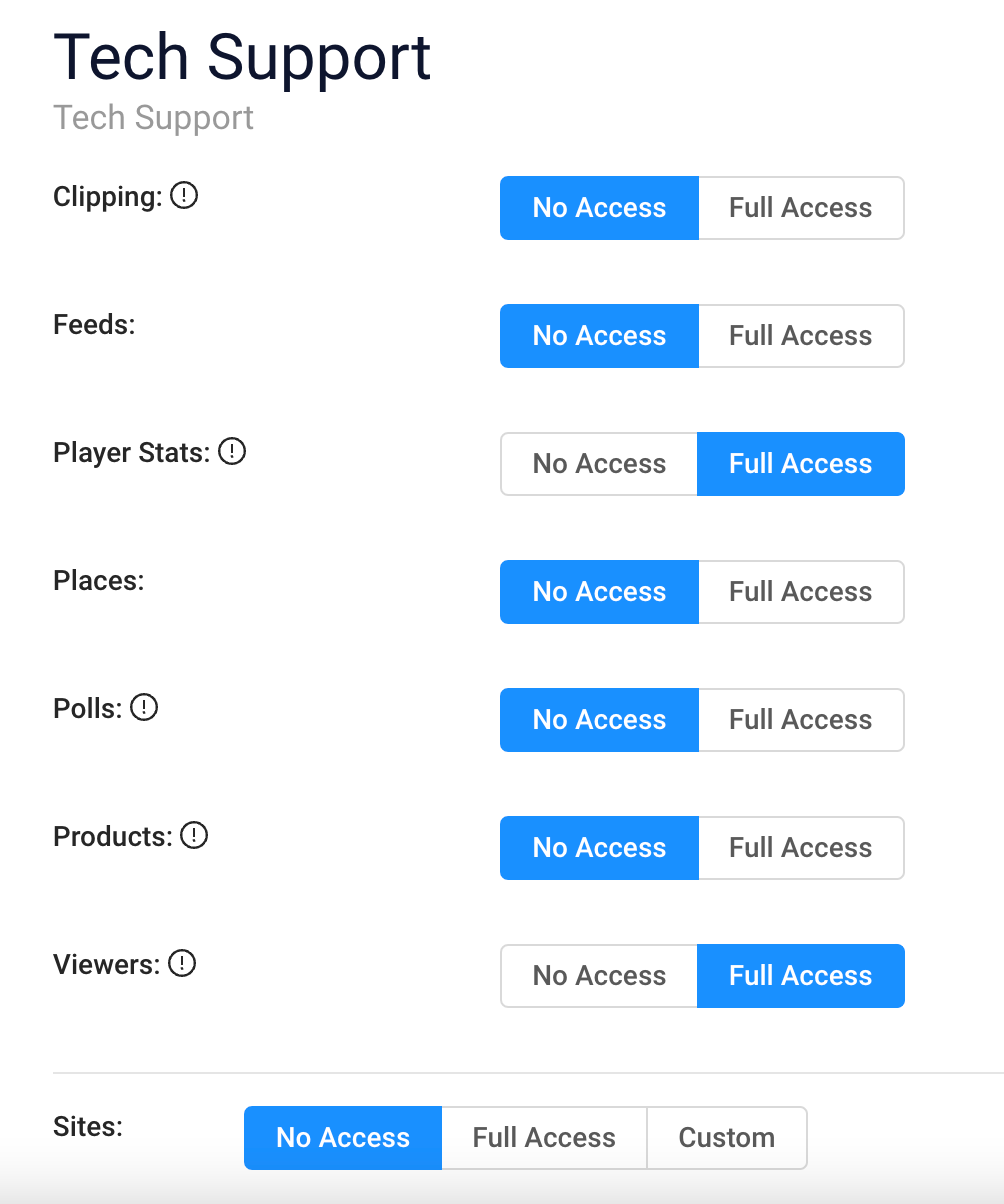
Task: Click the info icon next to Clipping
Action: [184, 196]
